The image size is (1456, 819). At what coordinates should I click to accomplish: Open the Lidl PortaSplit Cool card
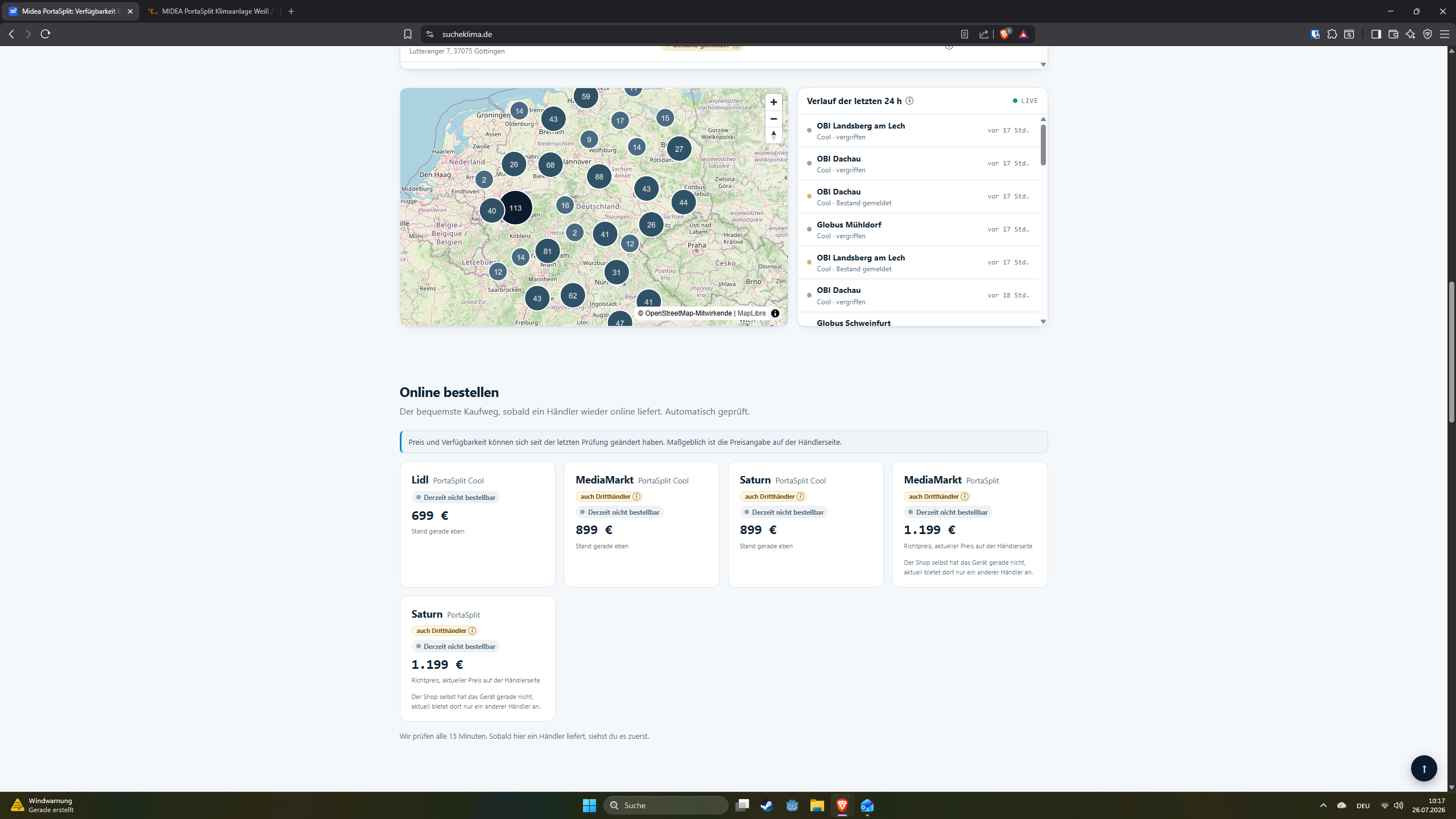(x=477, y=524)
